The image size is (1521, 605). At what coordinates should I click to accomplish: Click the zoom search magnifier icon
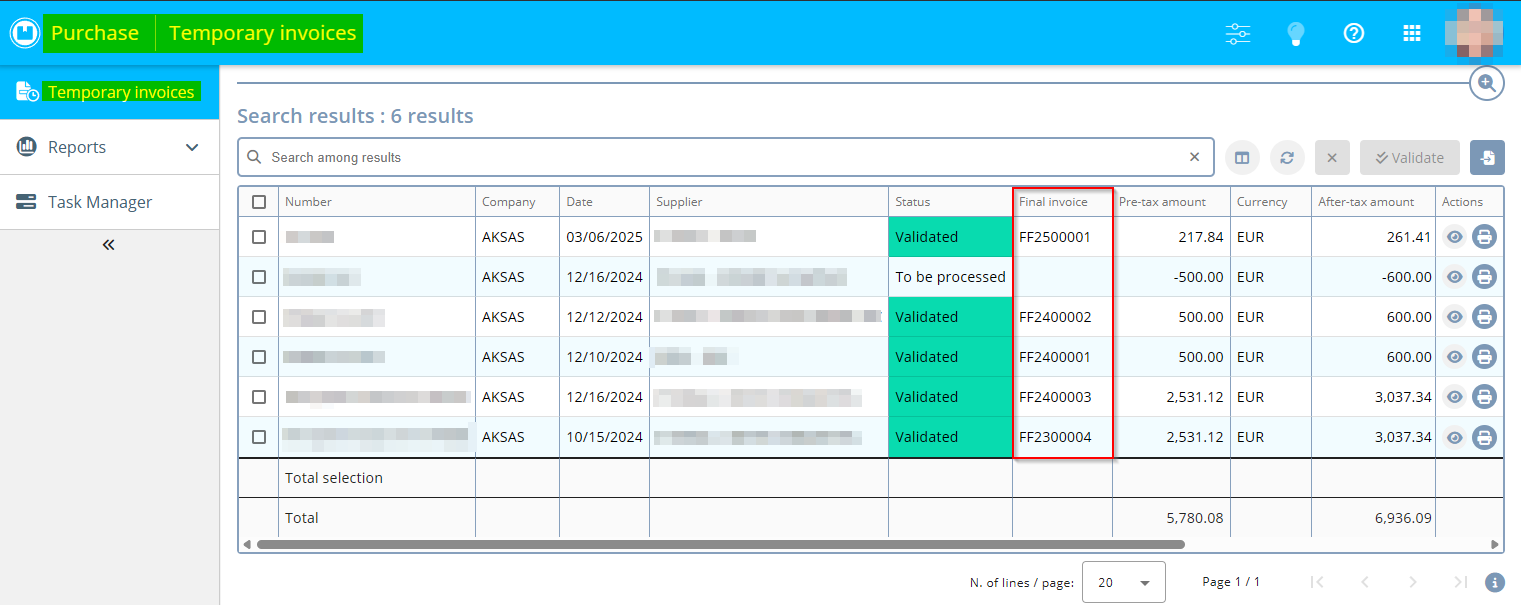point(1487,83)
